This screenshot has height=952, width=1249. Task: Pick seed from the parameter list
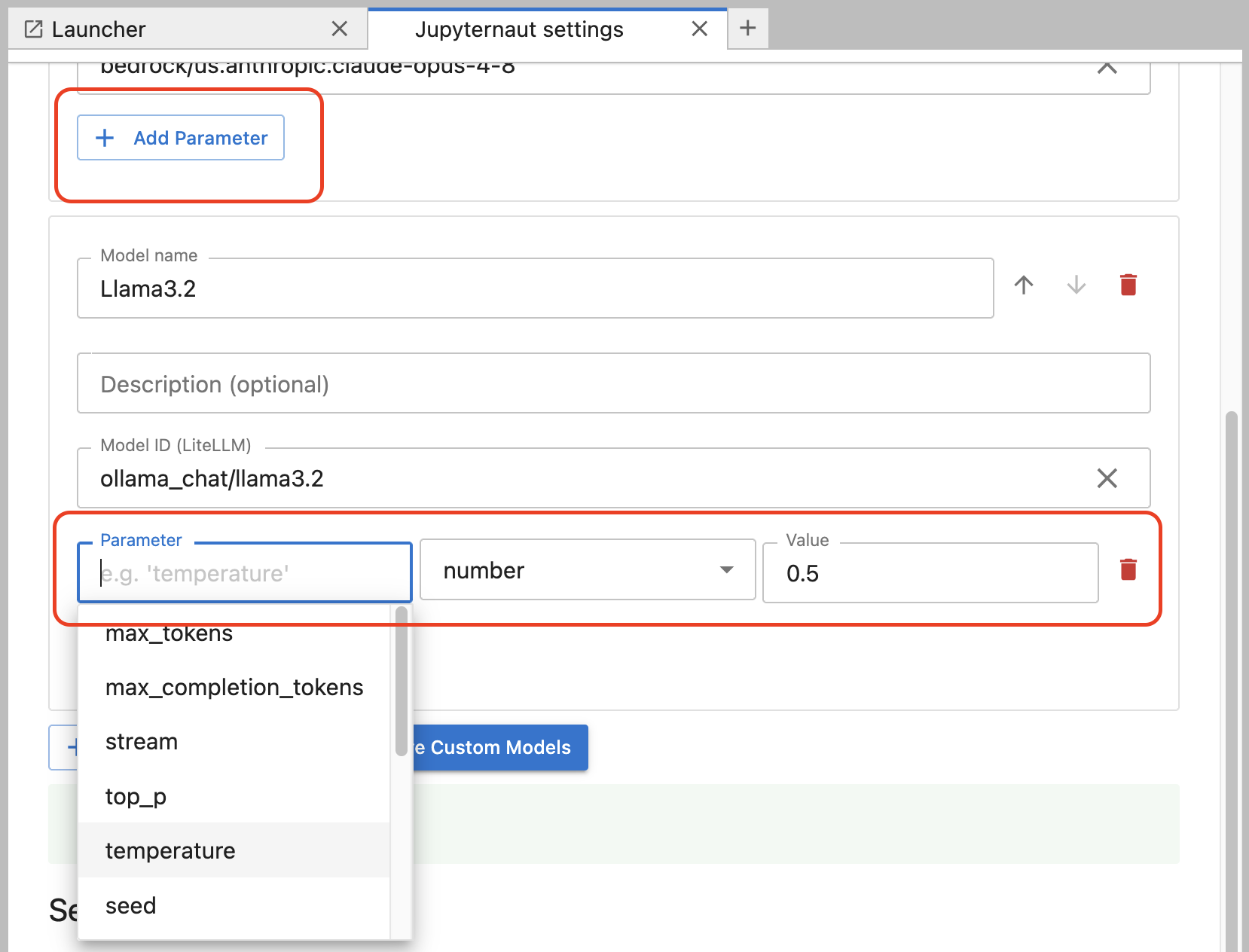[x=234, y=905]
